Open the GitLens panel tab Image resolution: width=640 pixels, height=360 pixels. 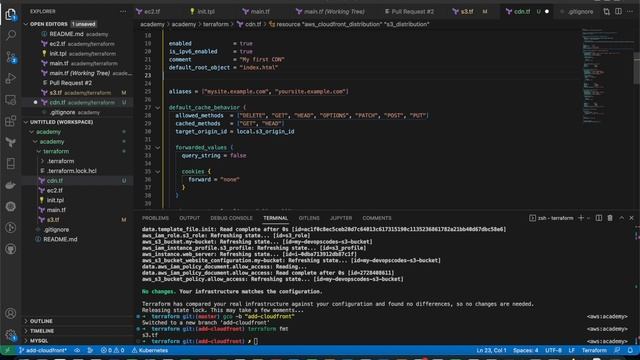[x=309, y=218]
